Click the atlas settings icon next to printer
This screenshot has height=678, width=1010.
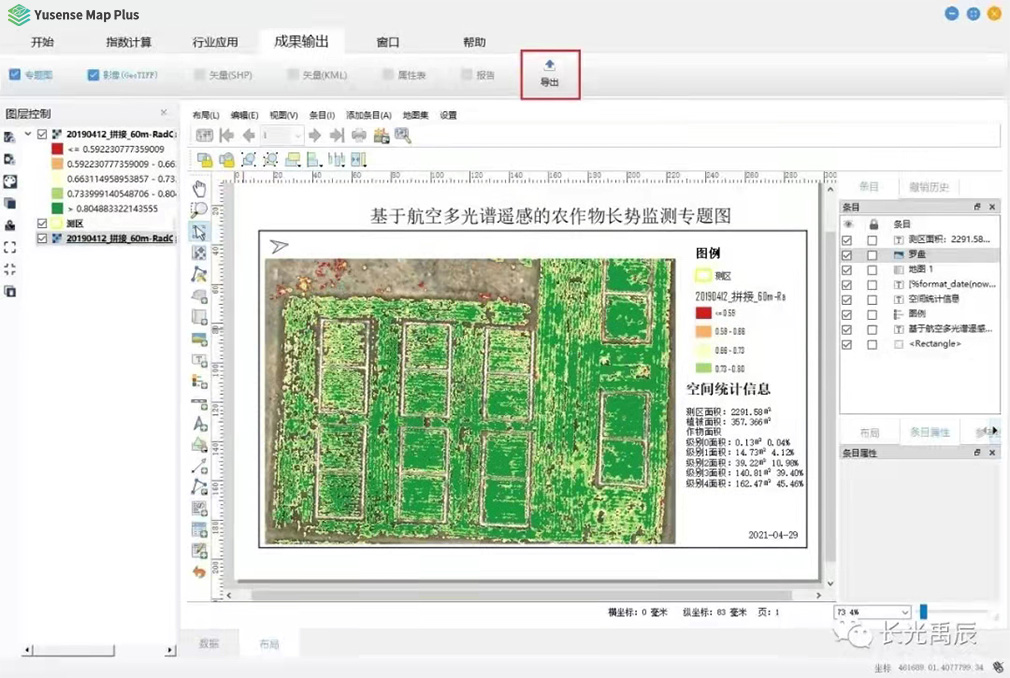pyautogui.click(x=381, y=135)
